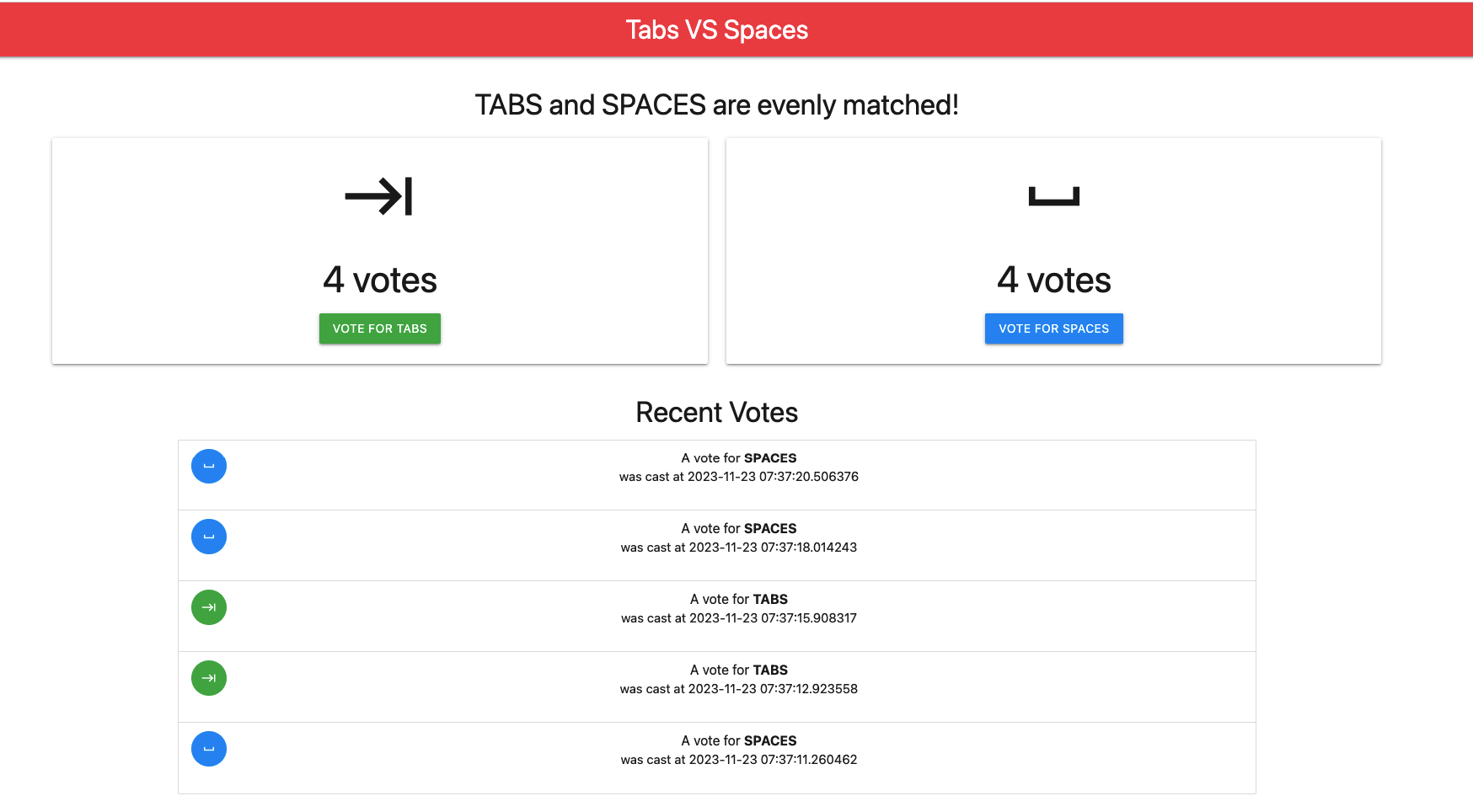The image size is (1473, 812).
Task: Click "A vote for SPACES" label in top row
Action: click(x=738, y=458)
